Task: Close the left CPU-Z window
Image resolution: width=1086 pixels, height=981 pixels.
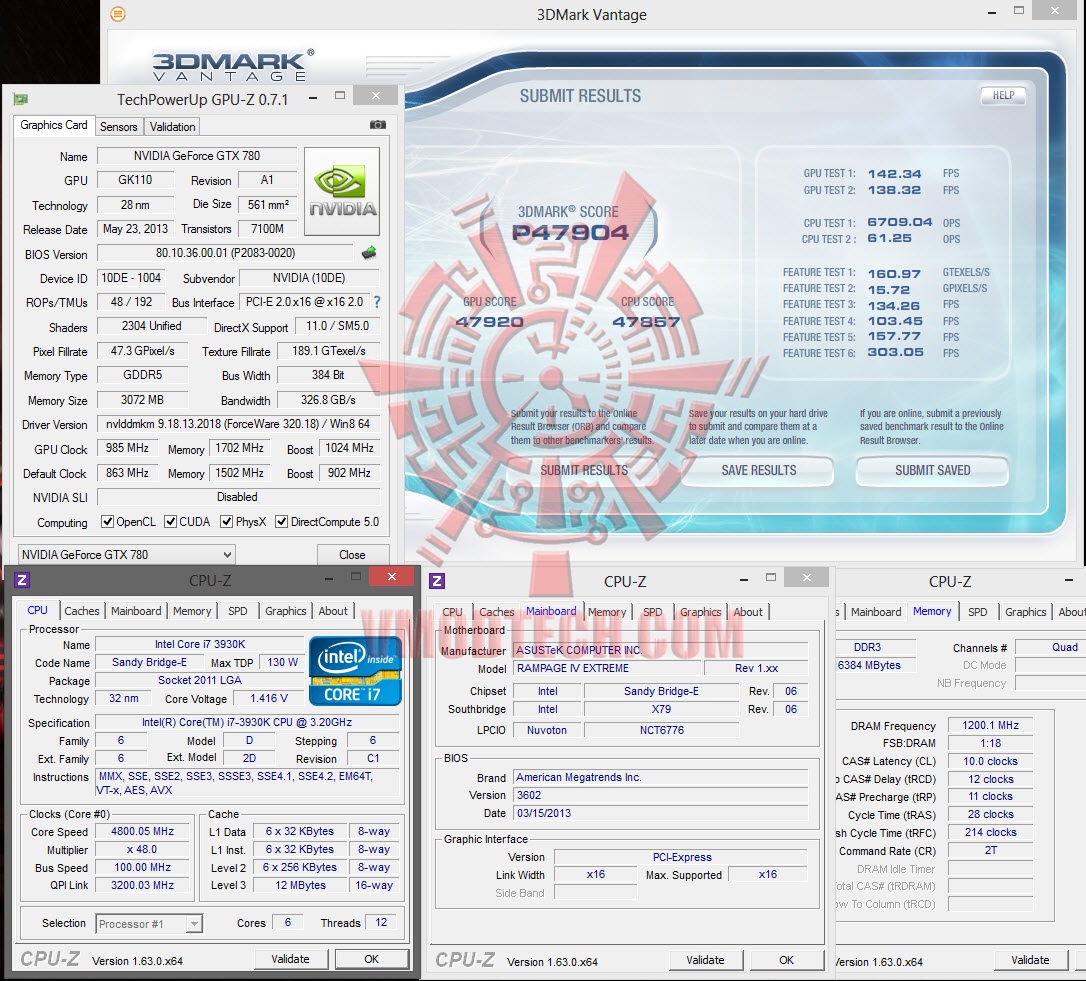Action: tap(391, 576)
